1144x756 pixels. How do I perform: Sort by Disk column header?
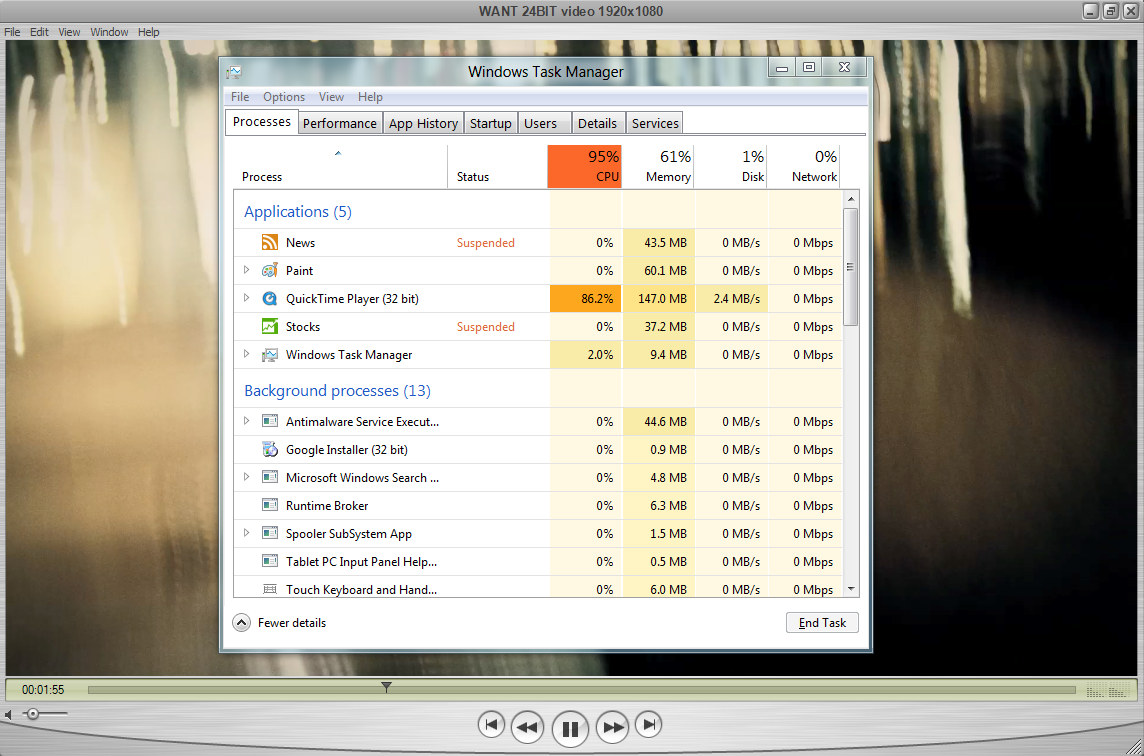(x=731, y=166)
